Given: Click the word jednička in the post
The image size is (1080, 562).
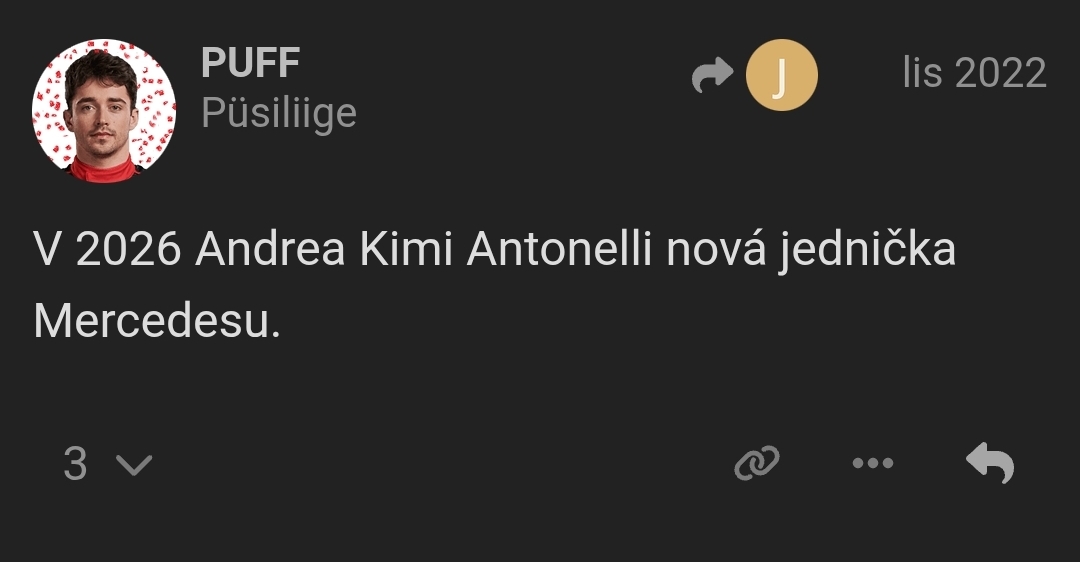Looking at the screenshot, I should click(x=867, y=250).
